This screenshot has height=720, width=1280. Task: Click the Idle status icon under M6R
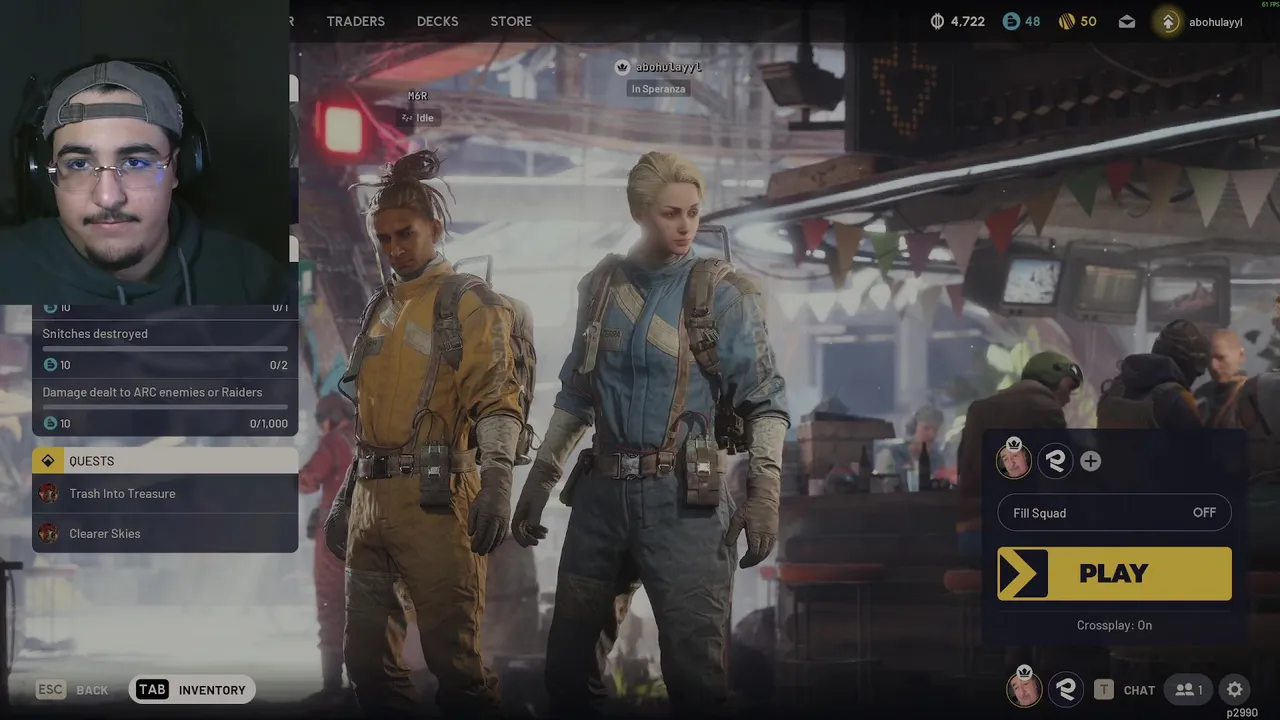407,118
